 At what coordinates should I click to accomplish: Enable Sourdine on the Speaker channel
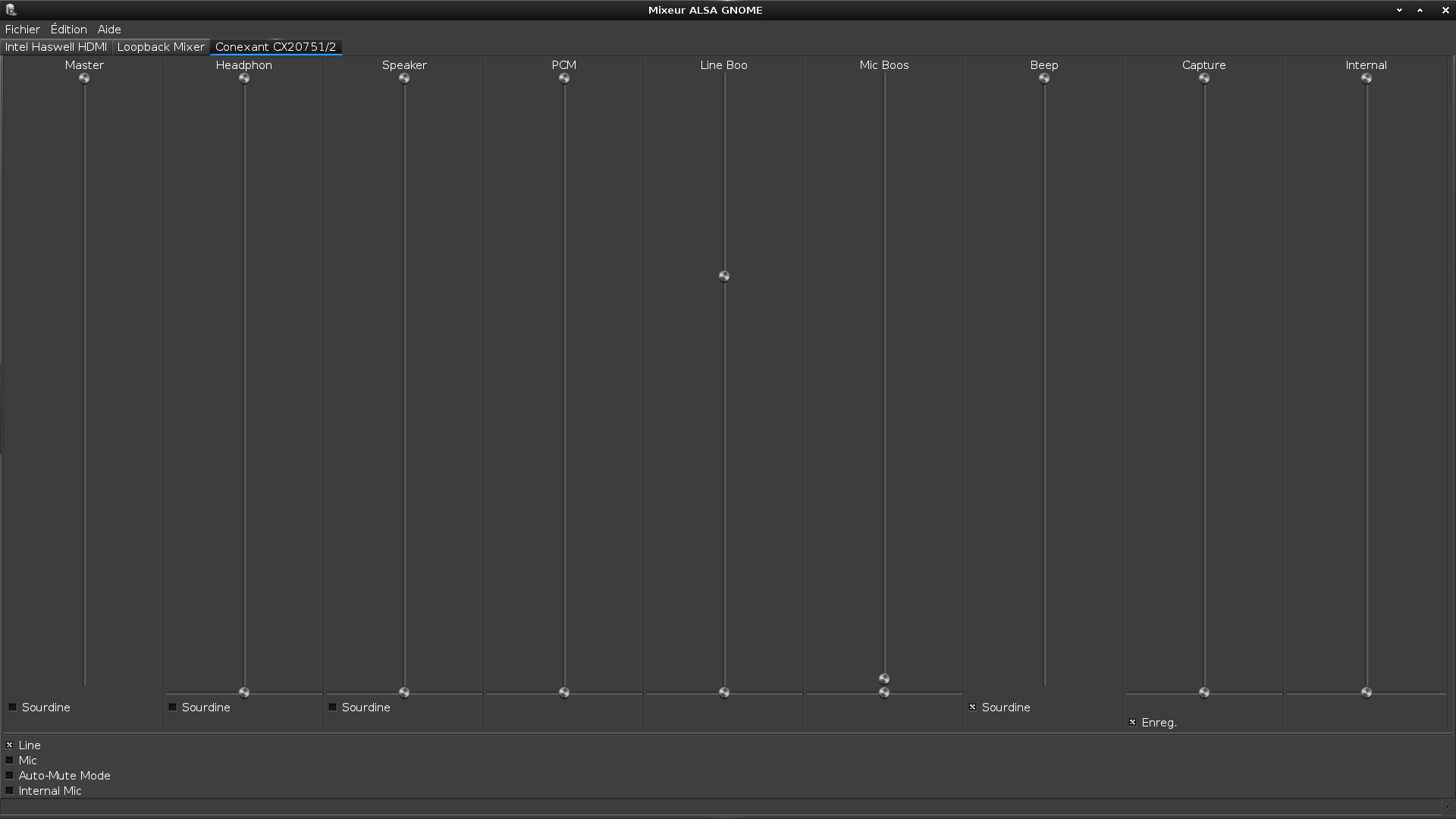(333, 708)
